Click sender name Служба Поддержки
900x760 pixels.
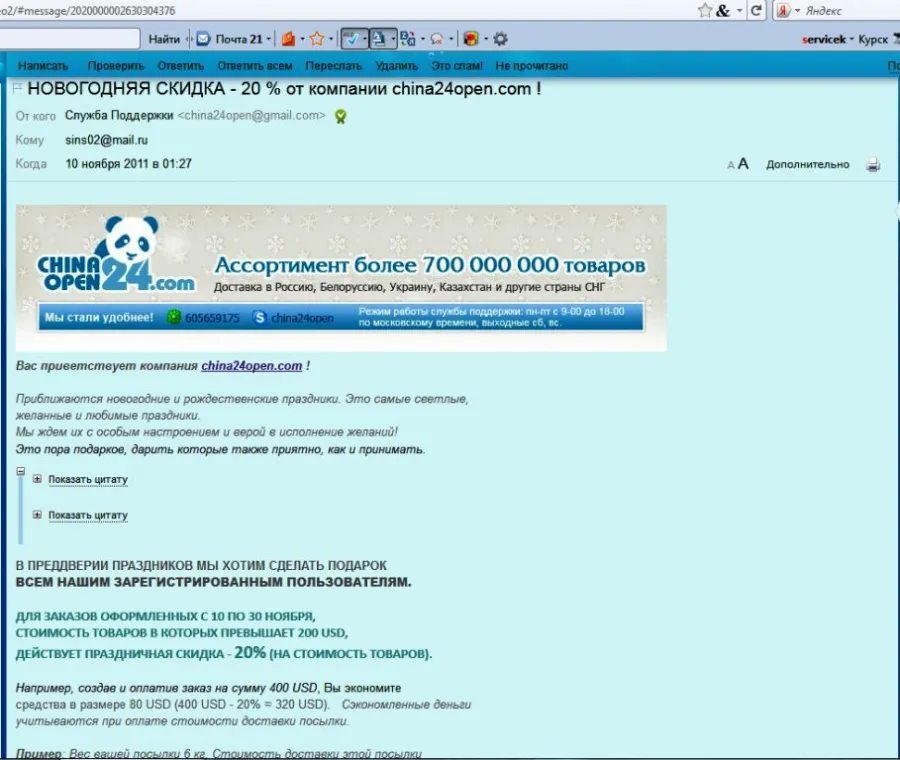[x=119, y=115]
